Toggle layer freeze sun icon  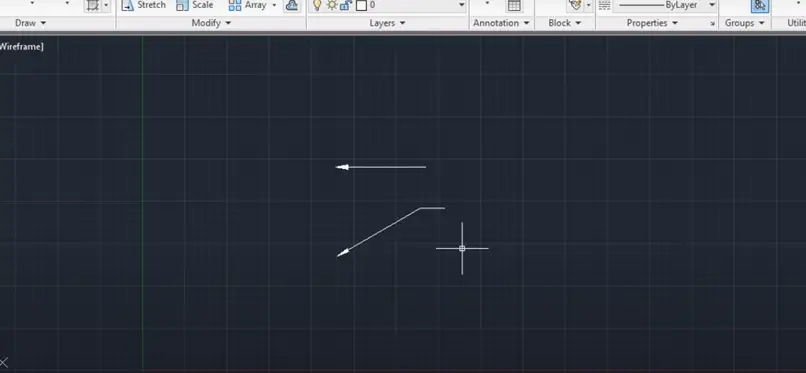click(332, 5)
